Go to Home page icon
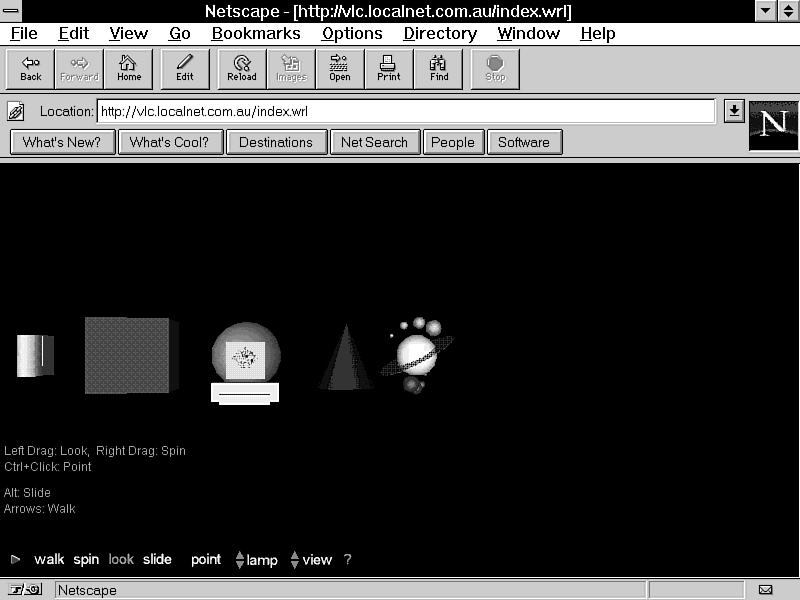The width and height of the screenshot is (800, 600). point(129,69)
